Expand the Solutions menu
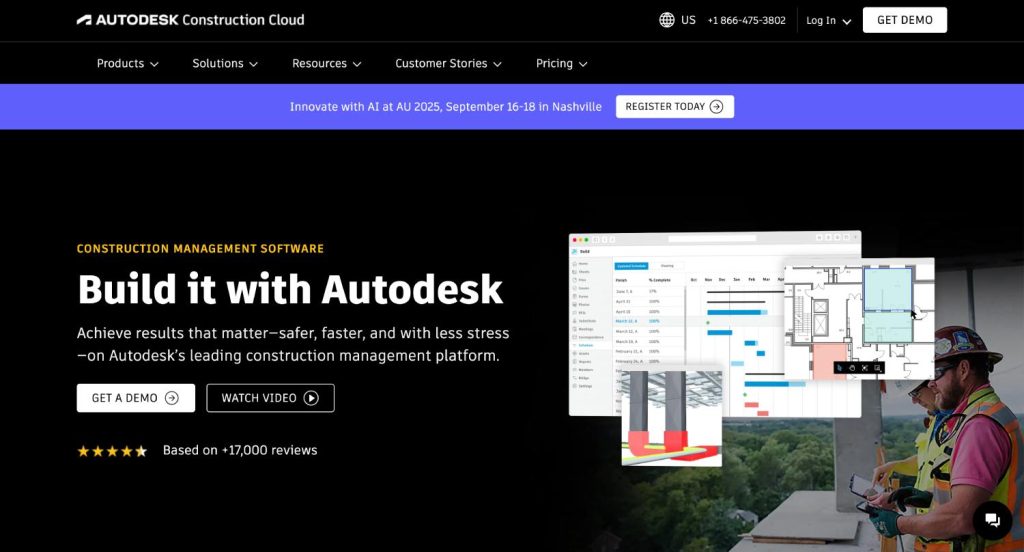Screen dimensions: 1024x552 [225, 63]
